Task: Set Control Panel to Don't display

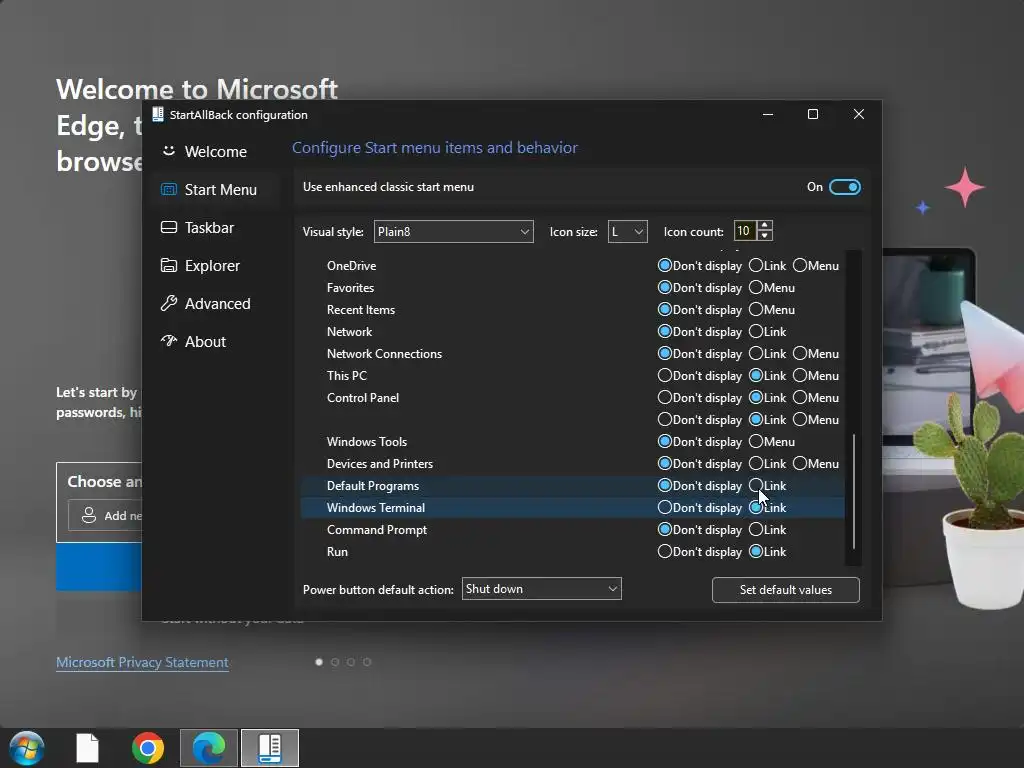Action: (x=665, y=398)
